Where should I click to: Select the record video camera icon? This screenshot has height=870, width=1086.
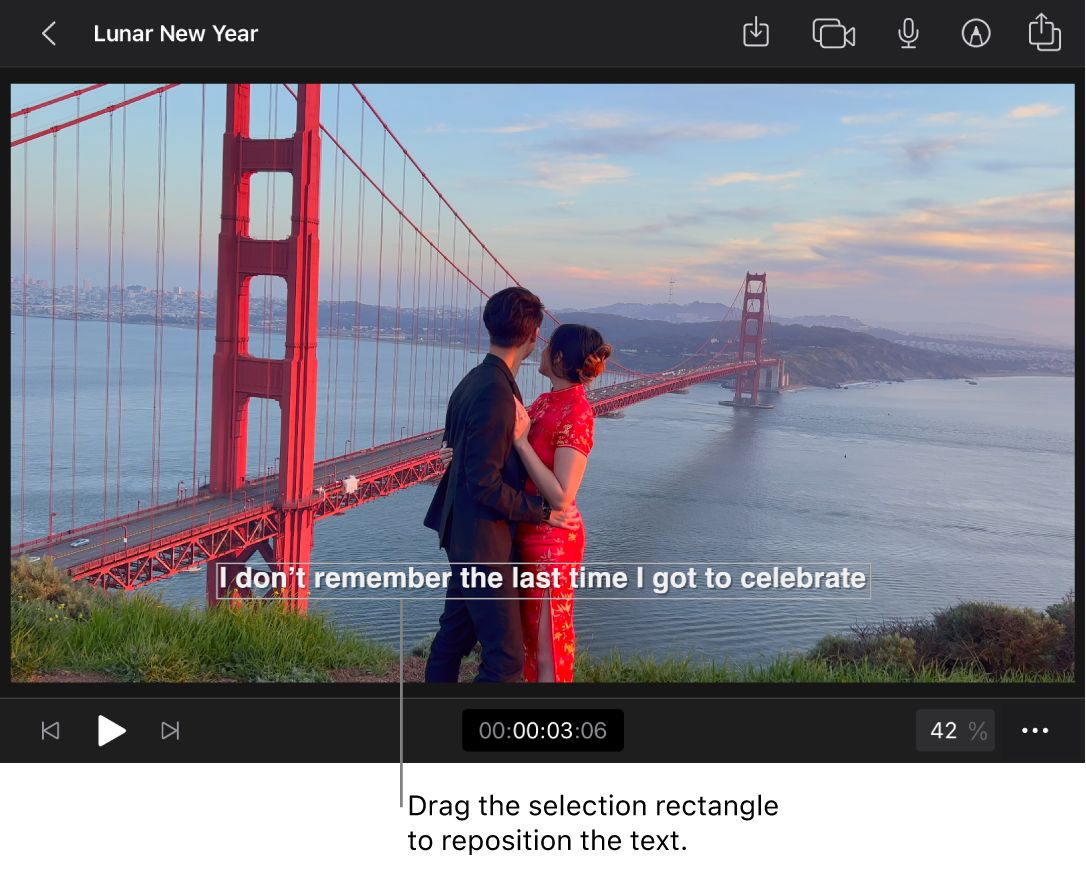click(x=833, y=33)
